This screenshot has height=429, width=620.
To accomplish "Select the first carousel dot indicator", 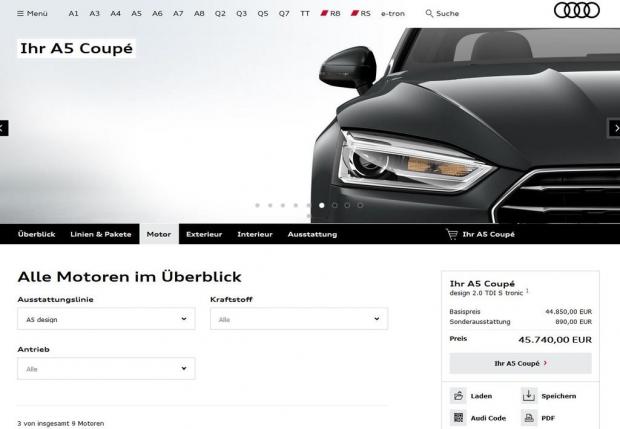I will tap(257, 205).
